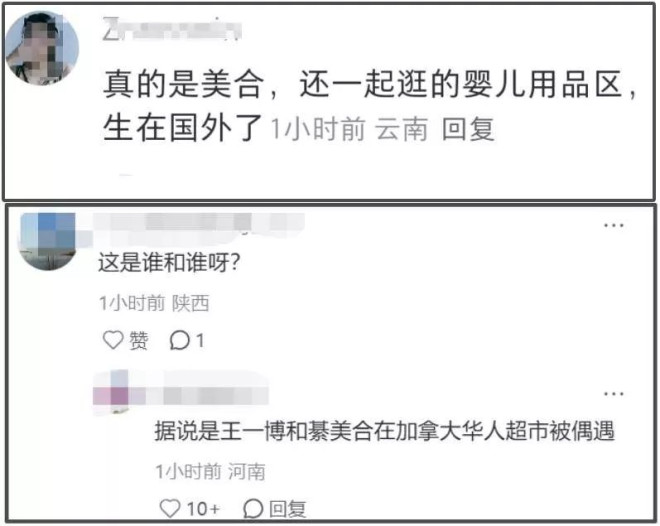Select the comment text 这是谁和谁呀?

coord(169,263)
